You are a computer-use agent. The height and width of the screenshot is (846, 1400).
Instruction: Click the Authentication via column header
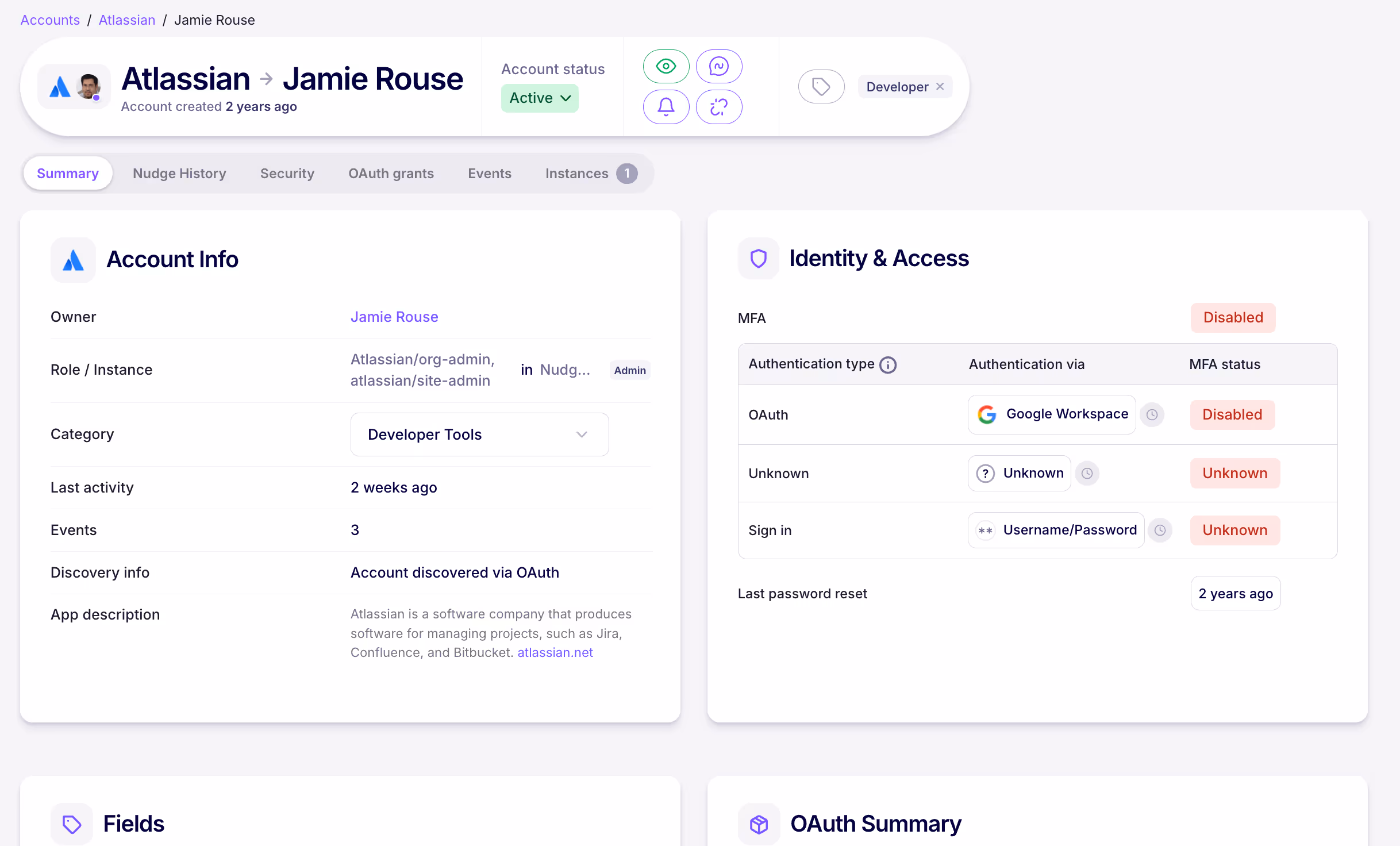click(1026, 364)
